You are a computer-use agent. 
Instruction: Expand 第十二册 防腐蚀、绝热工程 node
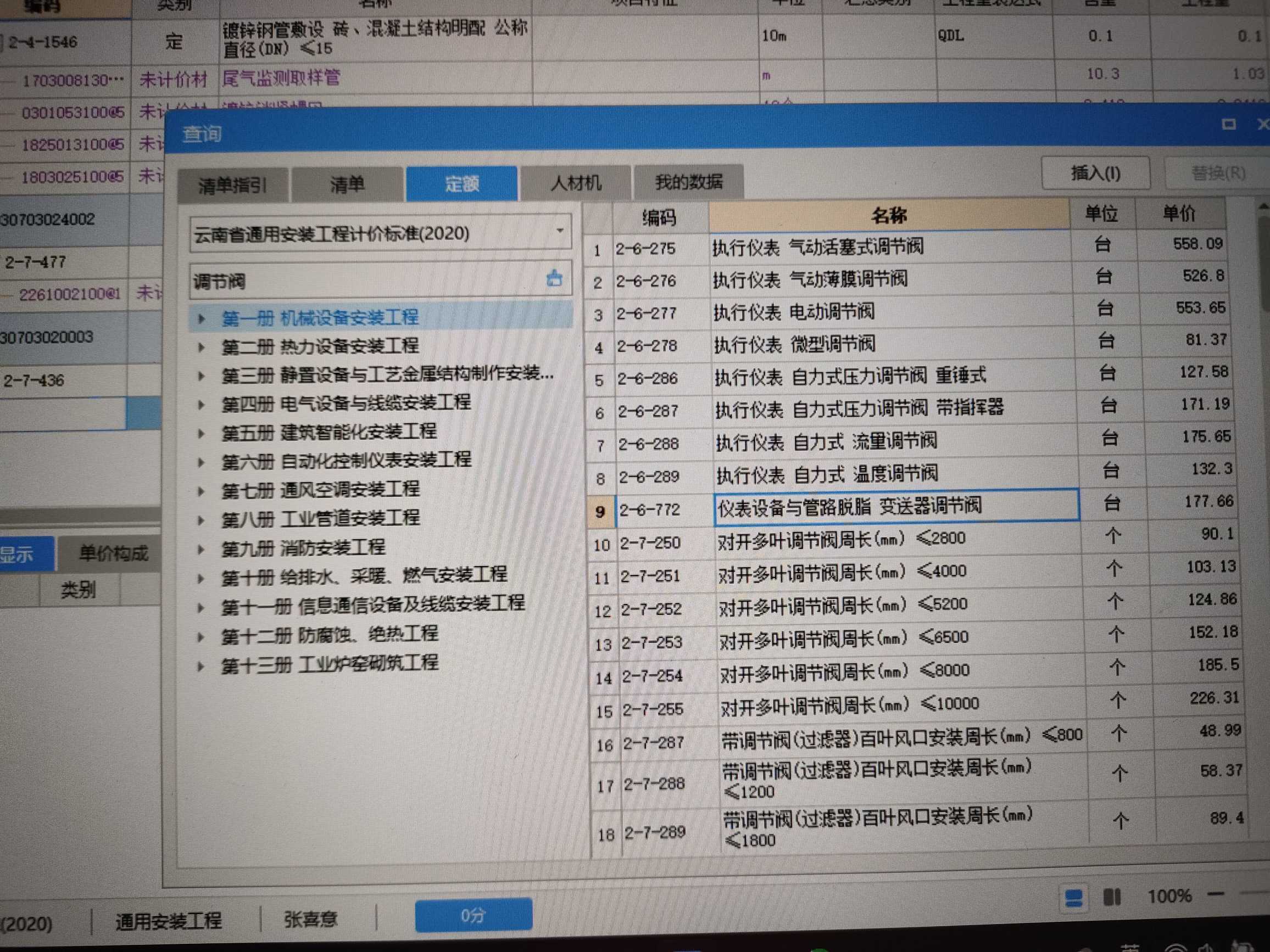pyautogui.click(x=201, y=637)
